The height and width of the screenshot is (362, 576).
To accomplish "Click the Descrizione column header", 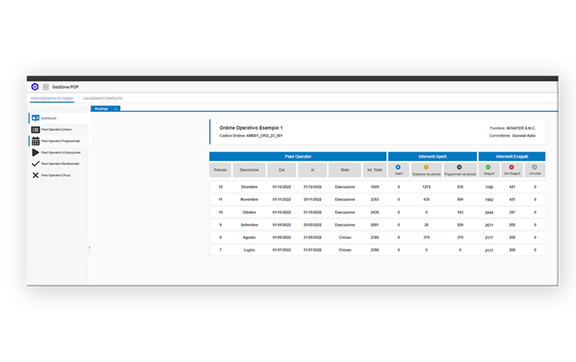I will tap(249, 170).
